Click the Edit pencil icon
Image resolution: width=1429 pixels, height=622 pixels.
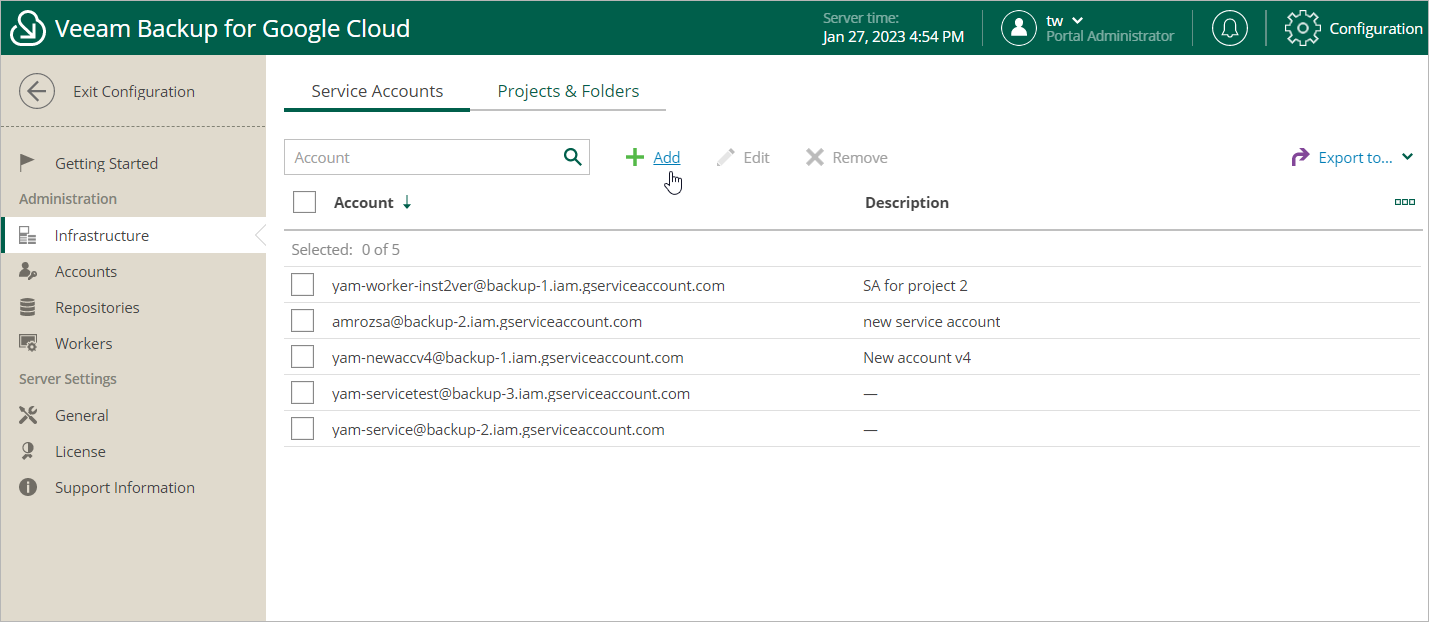tap(726, 157)
